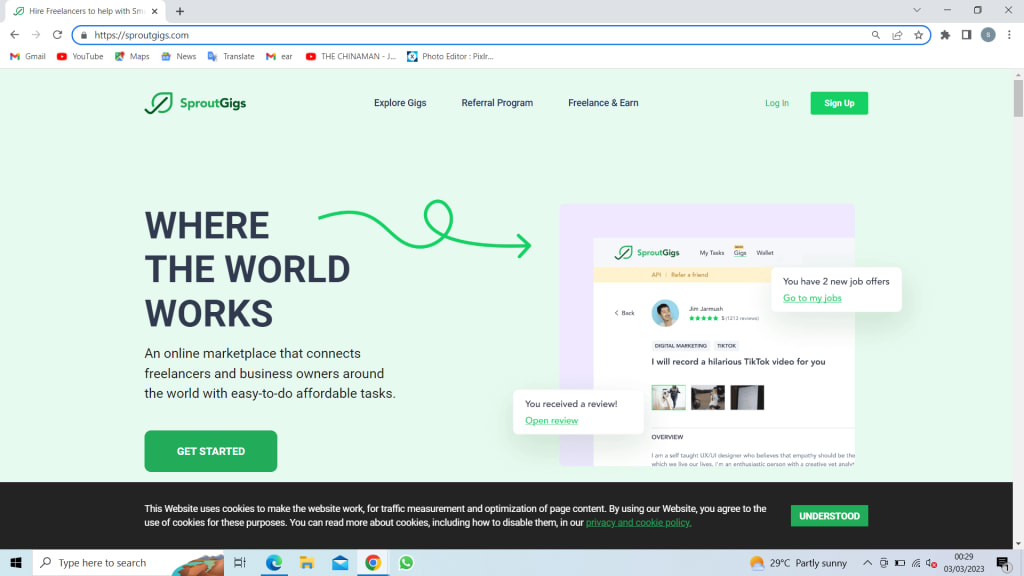Click the padlock site info icon
The image size is (1024, 576).
point(84,35)
